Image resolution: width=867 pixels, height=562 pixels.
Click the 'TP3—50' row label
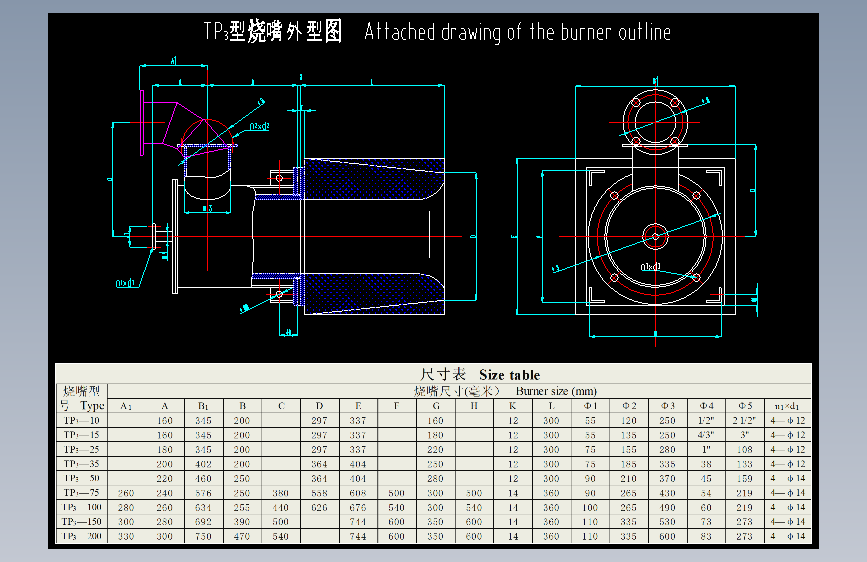81,478
